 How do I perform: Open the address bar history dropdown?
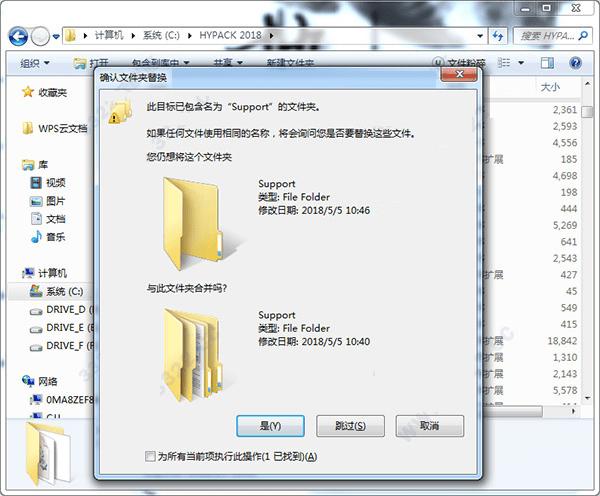[480, 36]
